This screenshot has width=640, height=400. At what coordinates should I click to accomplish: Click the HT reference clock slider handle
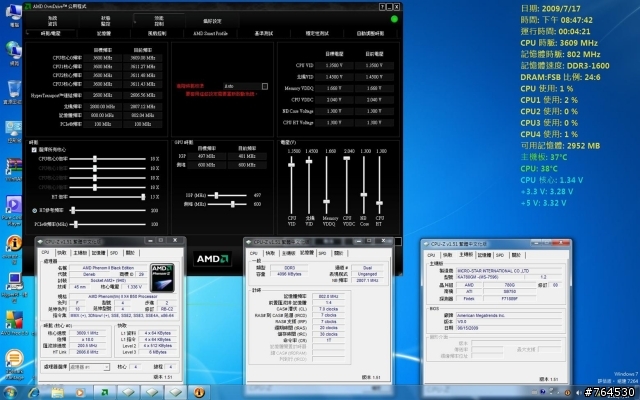tap(73, 211)
